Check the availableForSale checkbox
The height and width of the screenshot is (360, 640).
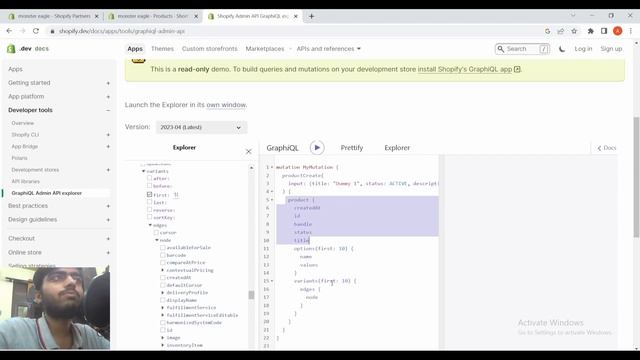coord(162,247)
